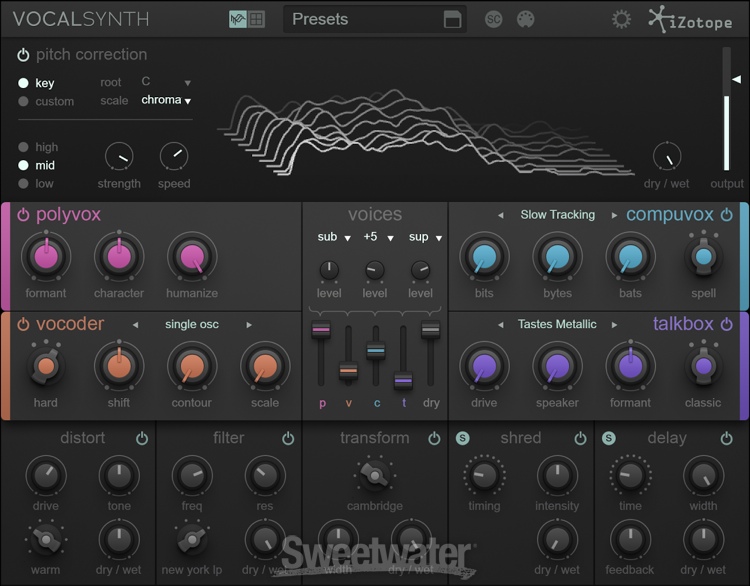Click the talkbox classic mode selector
This screenshot has height=586, width=750.
point(703,366)
